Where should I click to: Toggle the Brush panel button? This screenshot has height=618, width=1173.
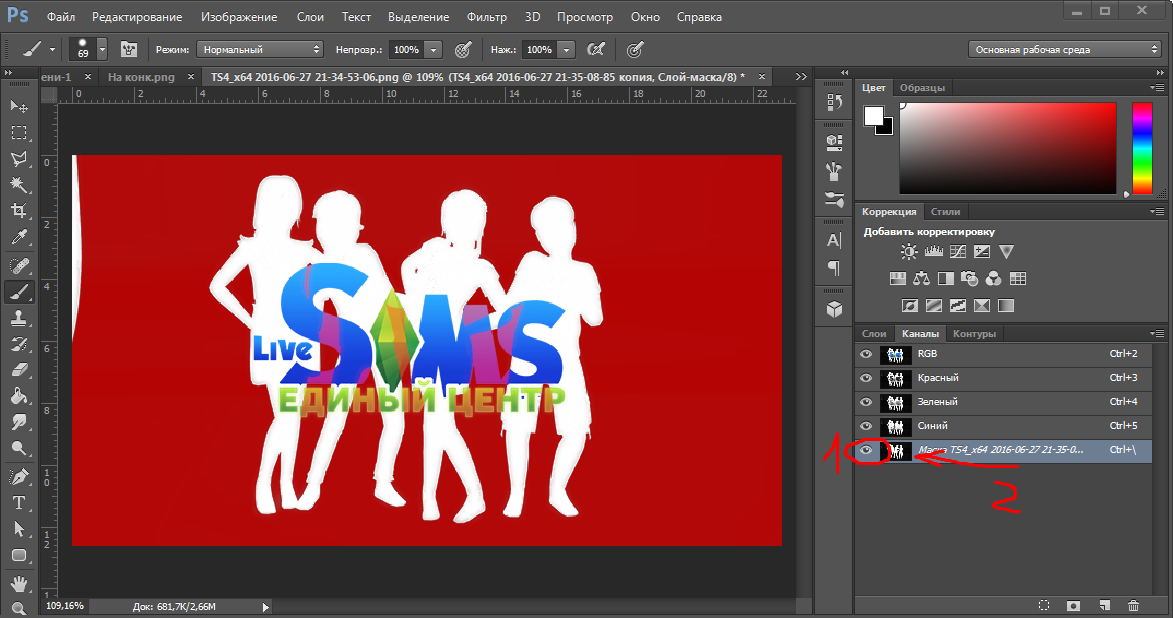129,49
